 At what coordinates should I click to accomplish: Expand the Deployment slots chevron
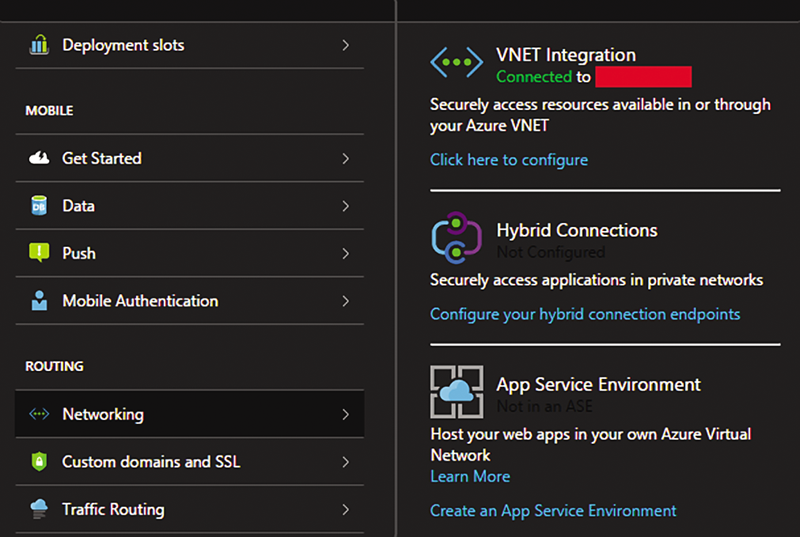point(345,45)
